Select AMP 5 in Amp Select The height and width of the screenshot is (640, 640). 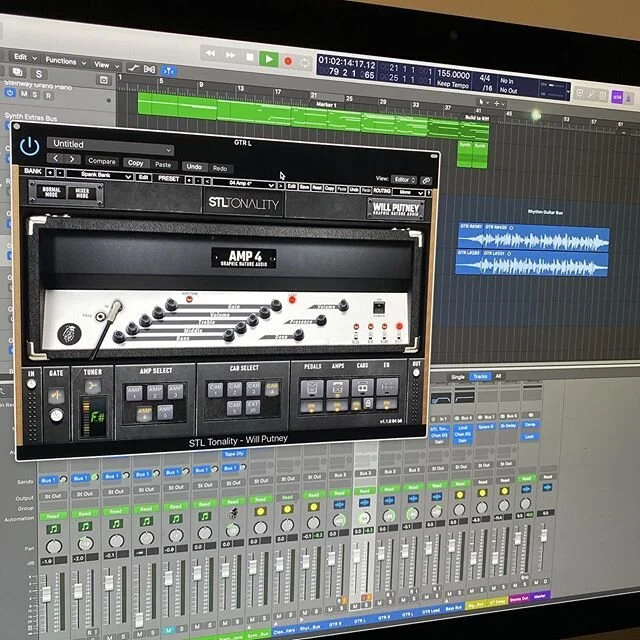(165, 411)
